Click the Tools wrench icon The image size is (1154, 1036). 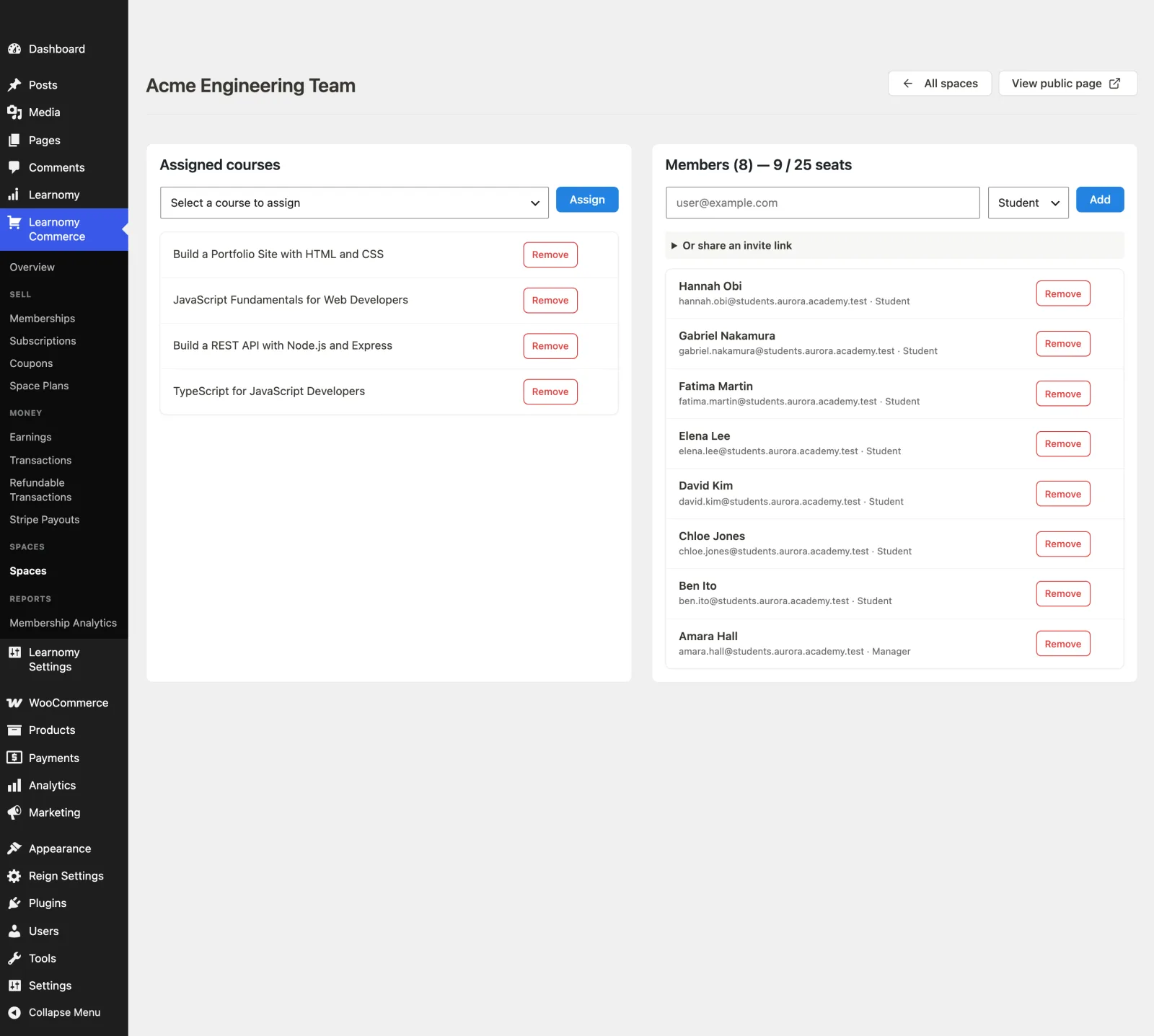14,958
